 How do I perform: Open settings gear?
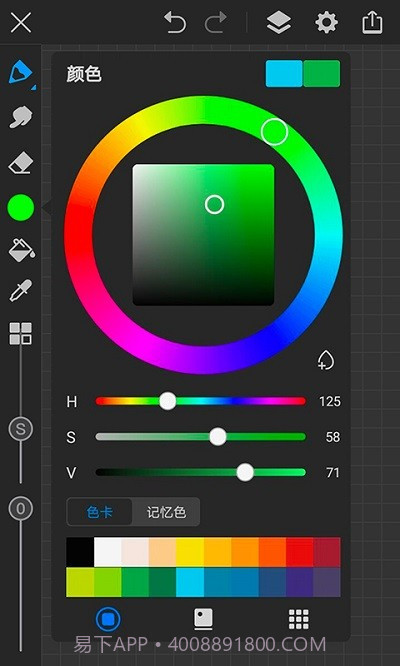point(327,22)
